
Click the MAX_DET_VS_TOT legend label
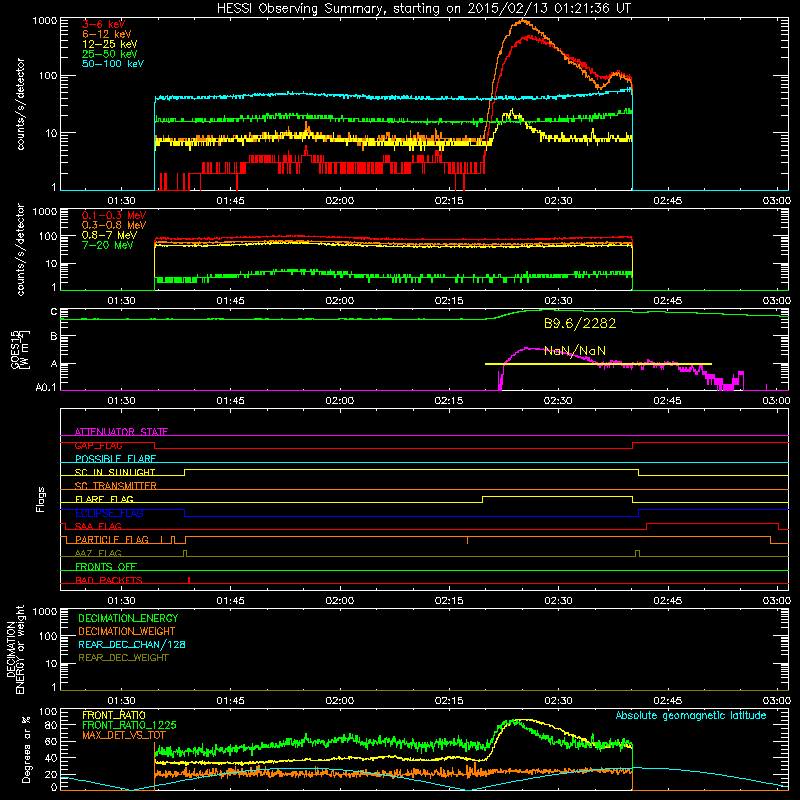point(123,735)
